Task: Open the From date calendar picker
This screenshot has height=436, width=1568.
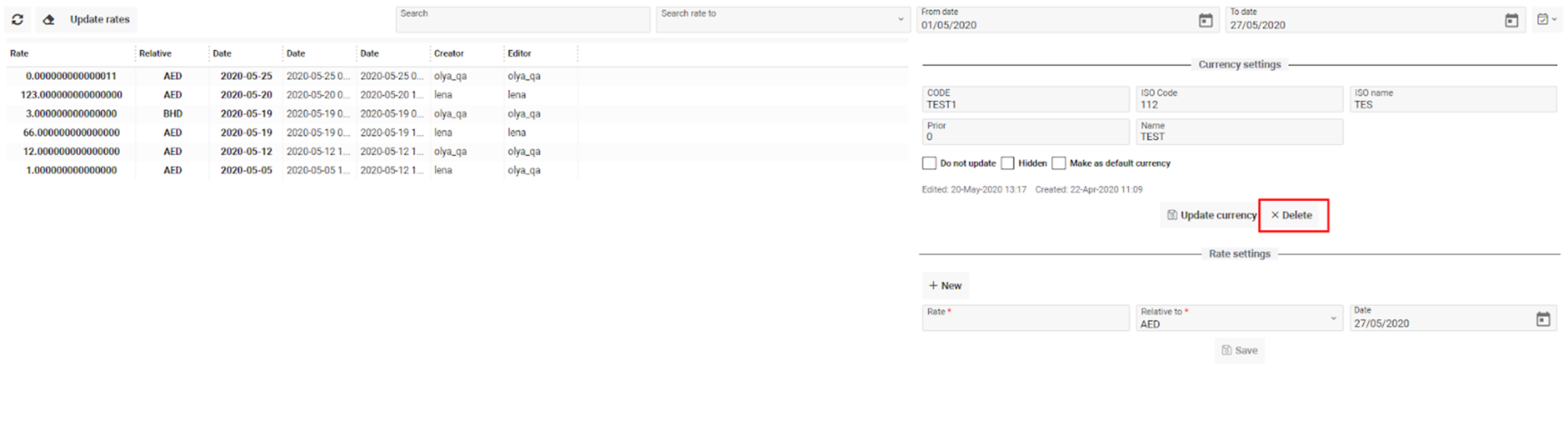Action: (1205, 21)
